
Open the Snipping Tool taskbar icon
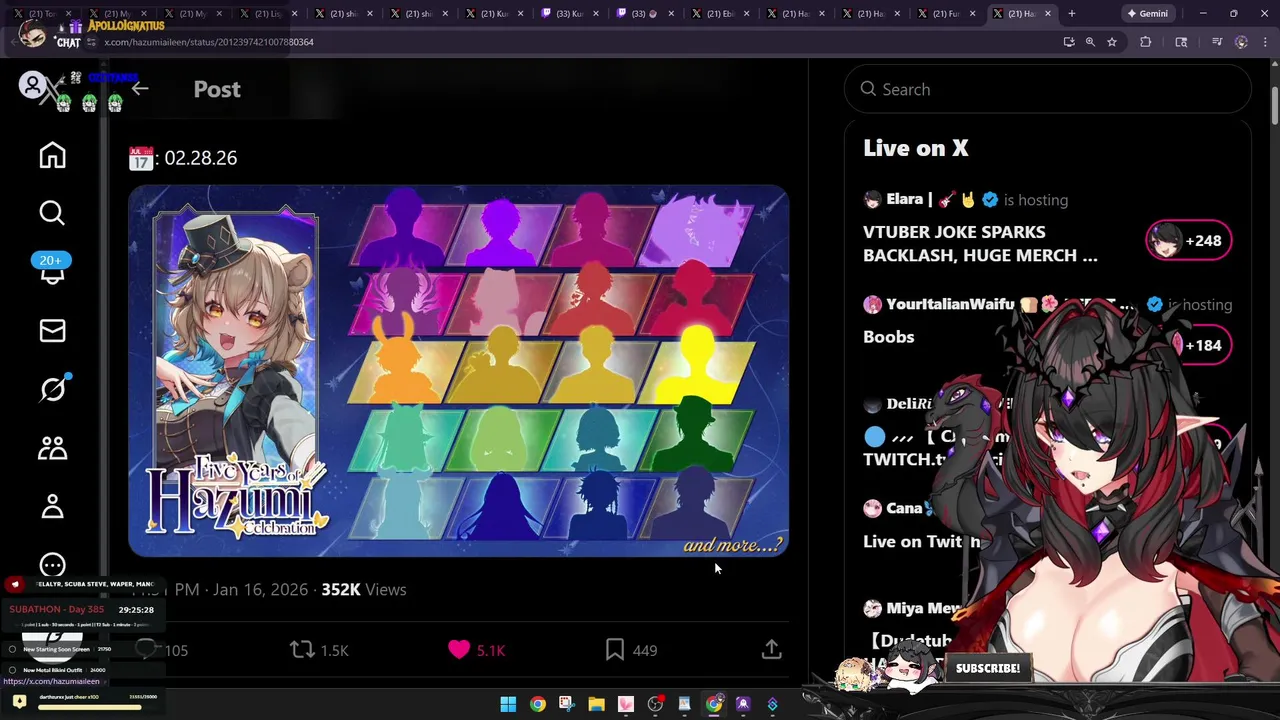[566, 705]
